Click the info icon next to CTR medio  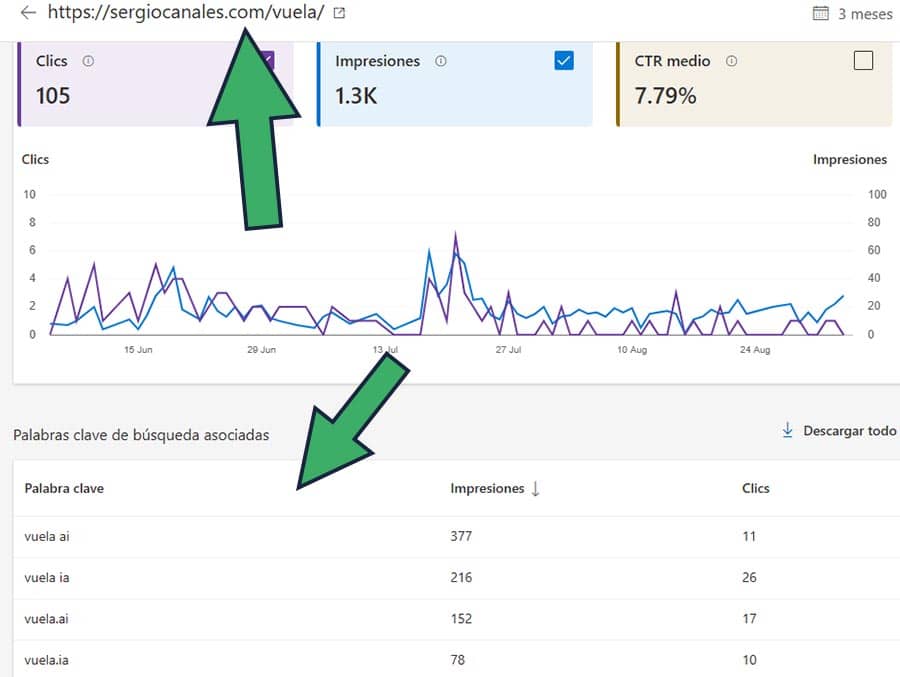(730, 61)
